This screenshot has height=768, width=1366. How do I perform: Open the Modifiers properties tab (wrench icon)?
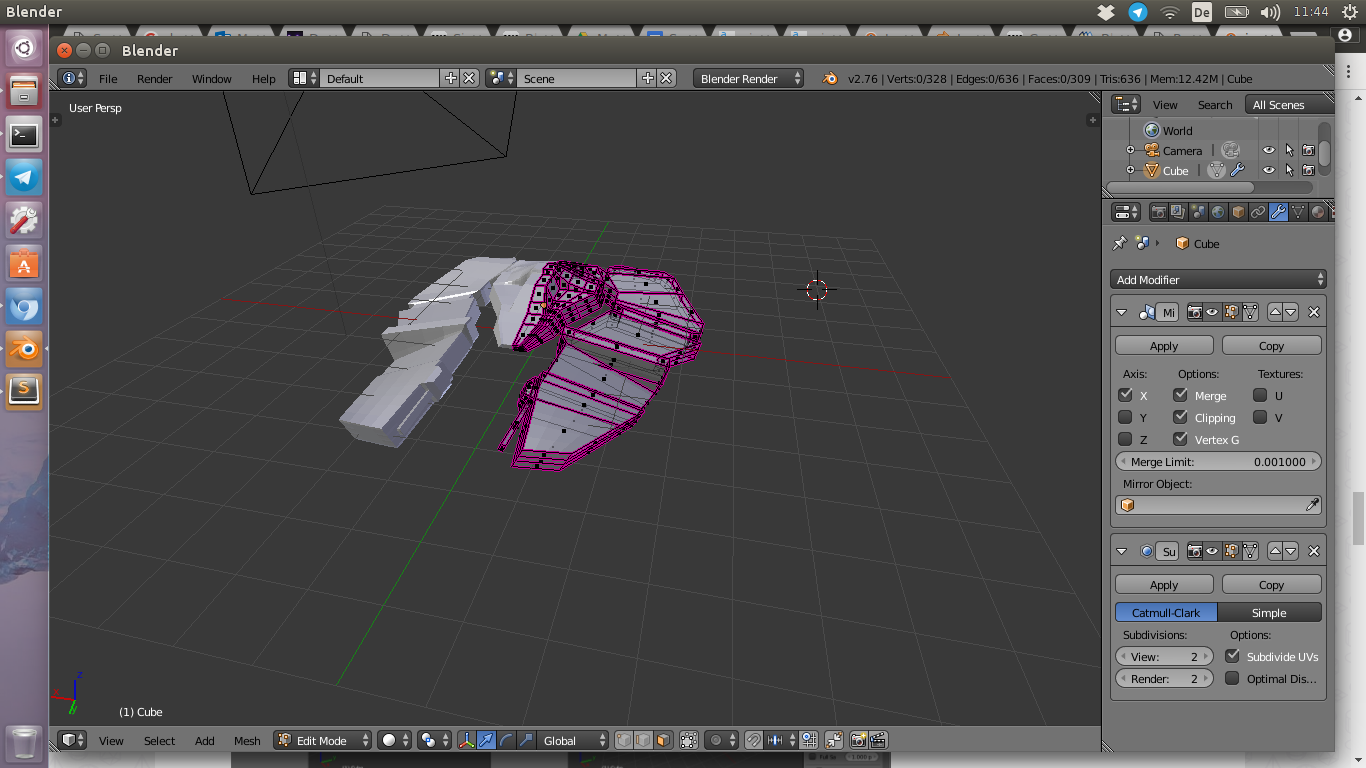click(1278, 212)
